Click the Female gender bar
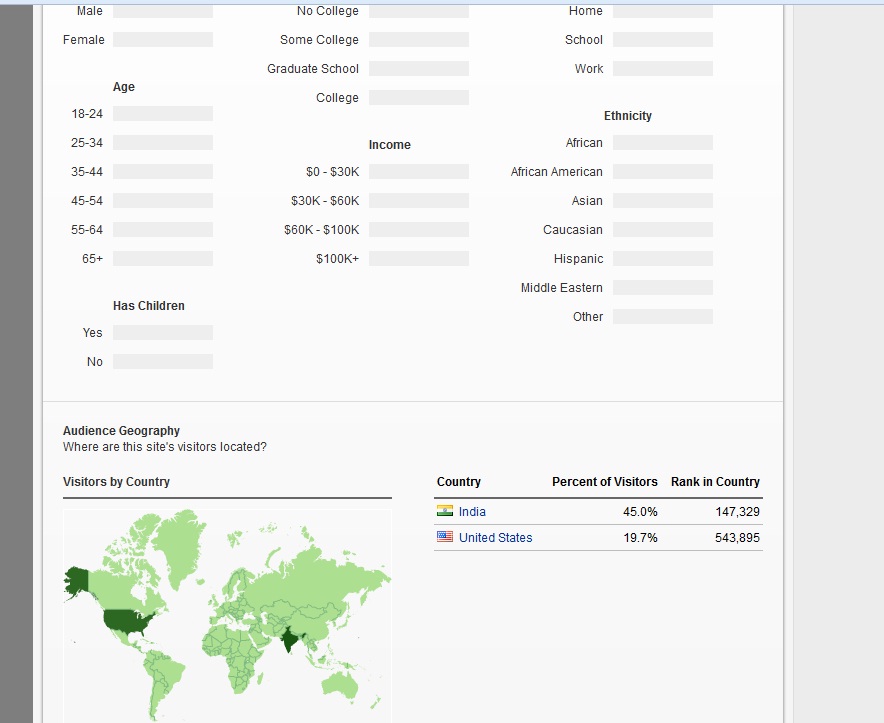Image resolution: width=884 pixels, height=723 pixels. point(163,40)
